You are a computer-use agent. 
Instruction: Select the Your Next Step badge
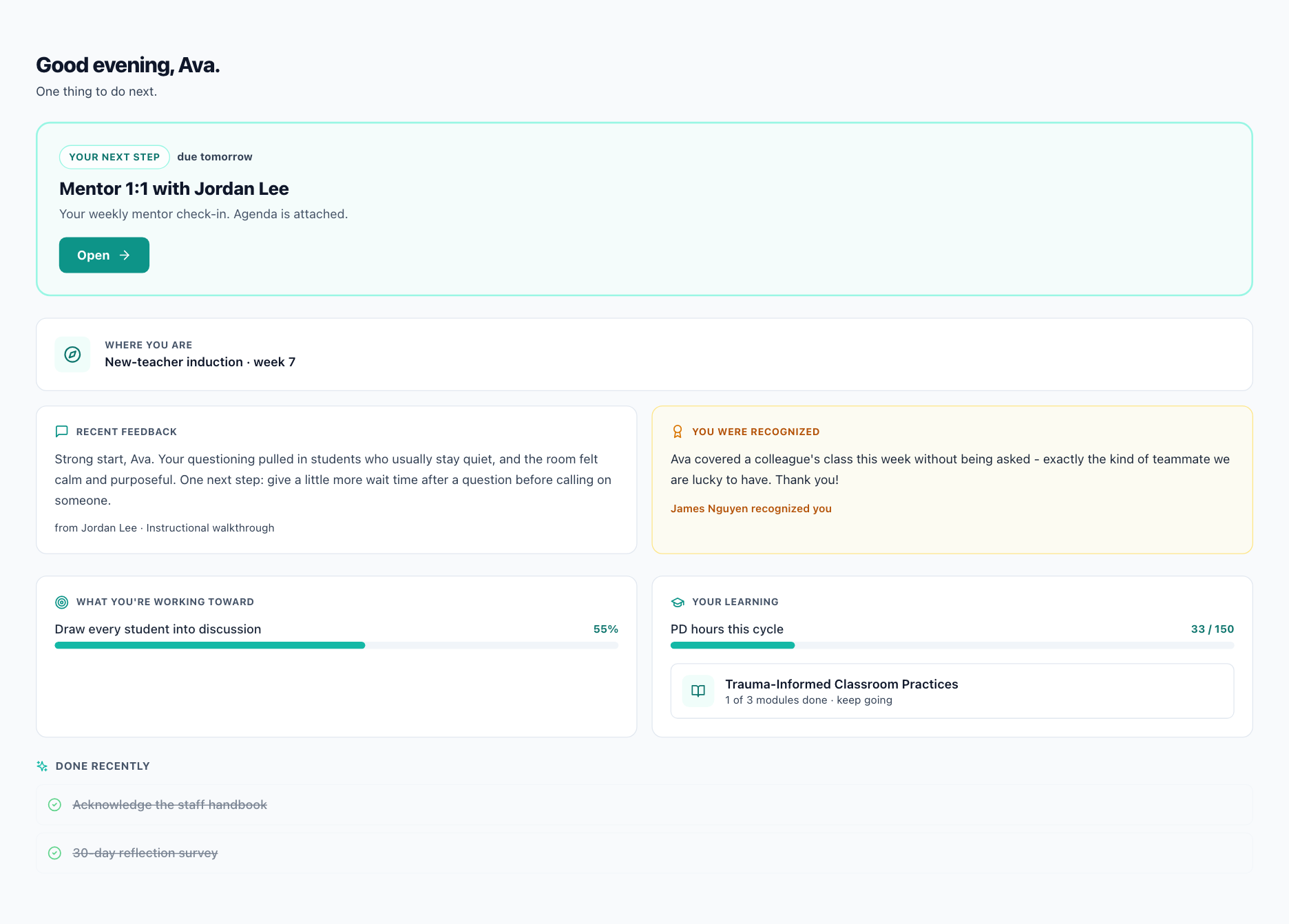coord(114,157)
